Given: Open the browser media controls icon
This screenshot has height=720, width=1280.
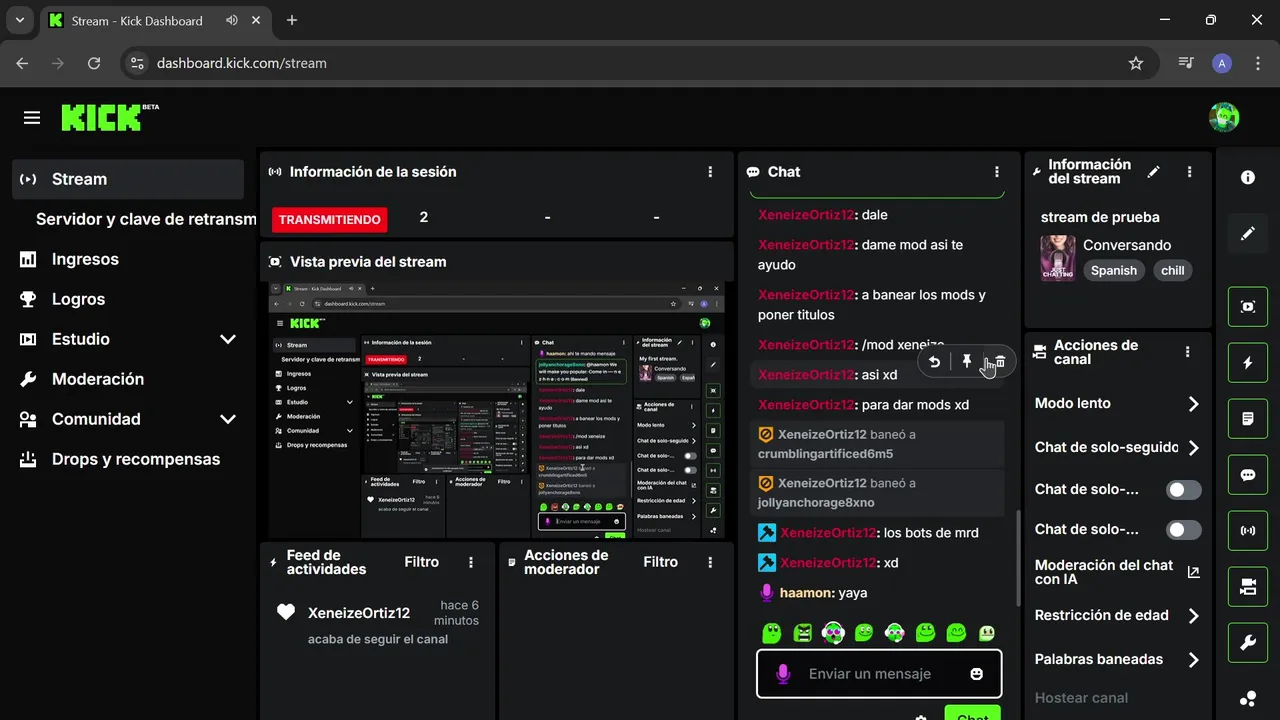Looking at the screenshot, I should tap(1186, 63).
